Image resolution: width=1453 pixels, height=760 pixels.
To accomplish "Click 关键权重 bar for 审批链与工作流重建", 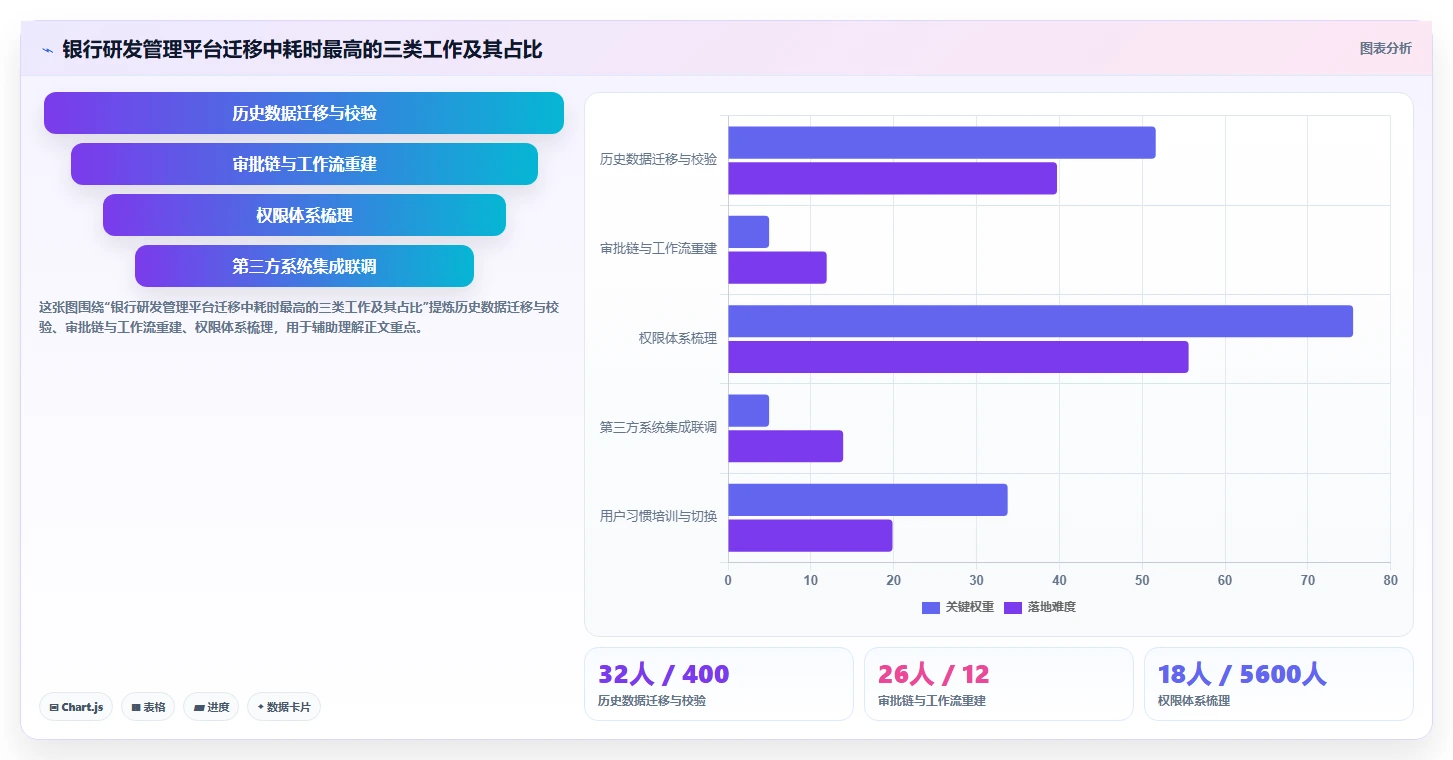I will [748, 232].
